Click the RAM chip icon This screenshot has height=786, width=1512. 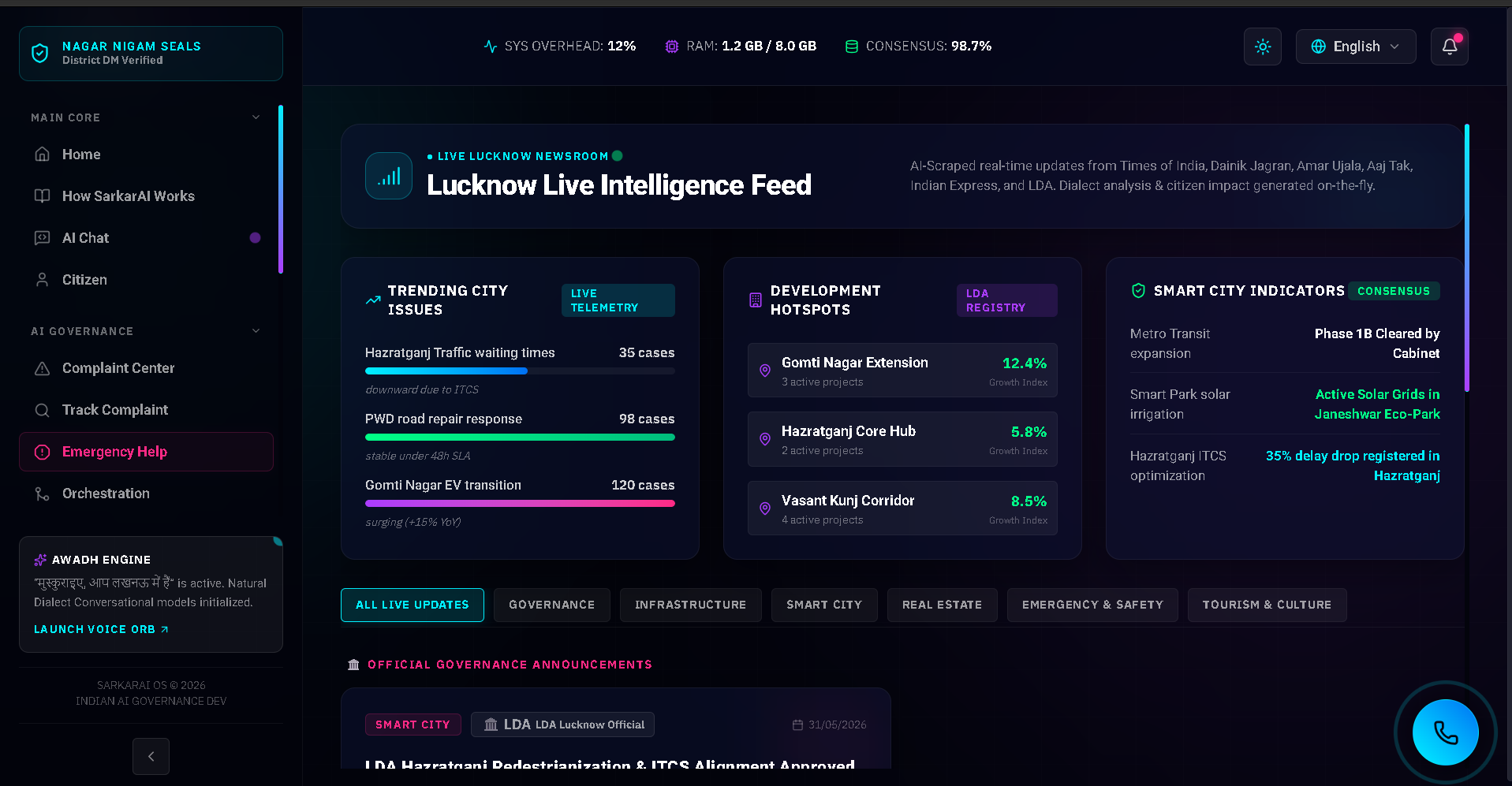click(672, 47)
